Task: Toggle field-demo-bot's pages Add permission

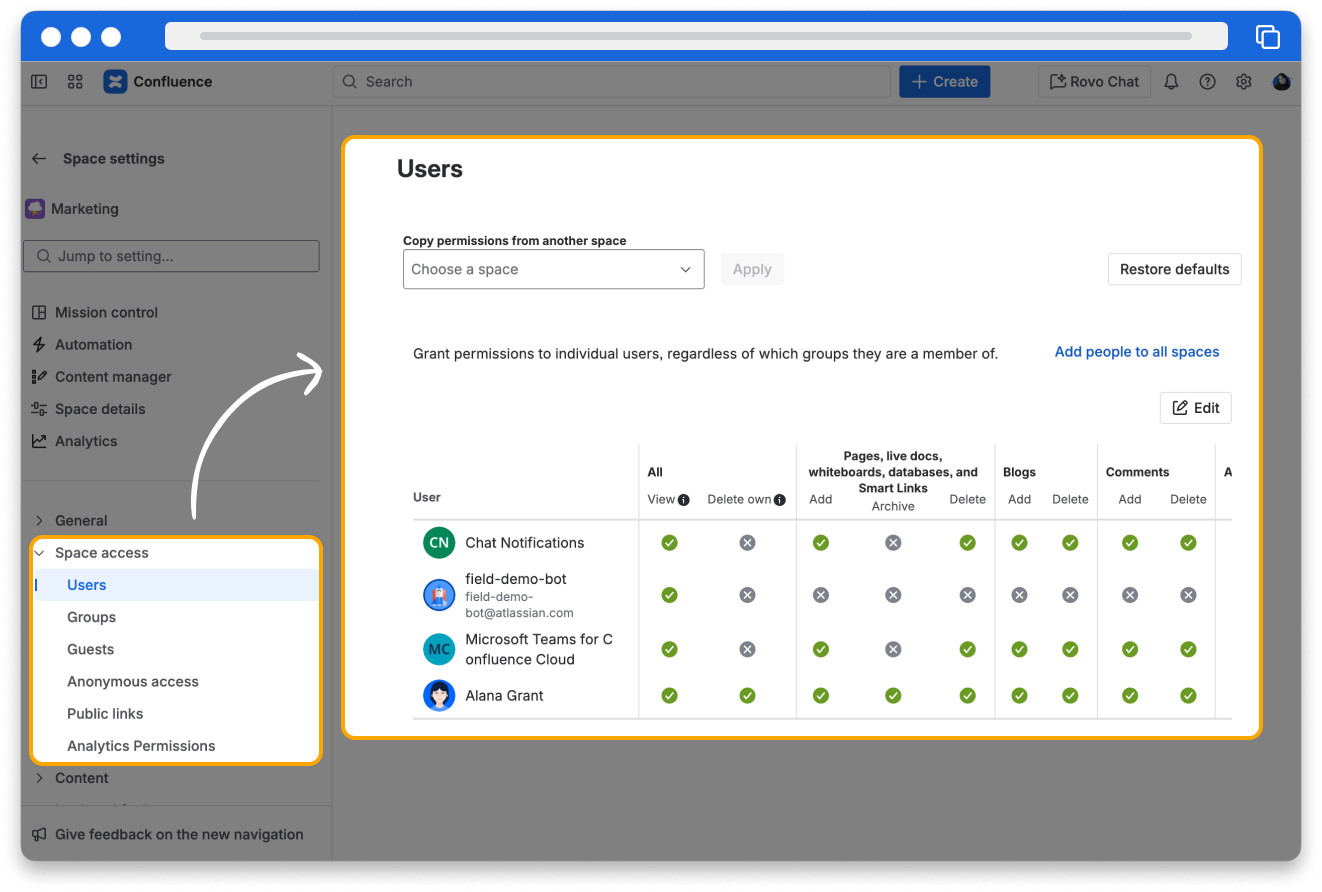Action: [x=820, y=595]
